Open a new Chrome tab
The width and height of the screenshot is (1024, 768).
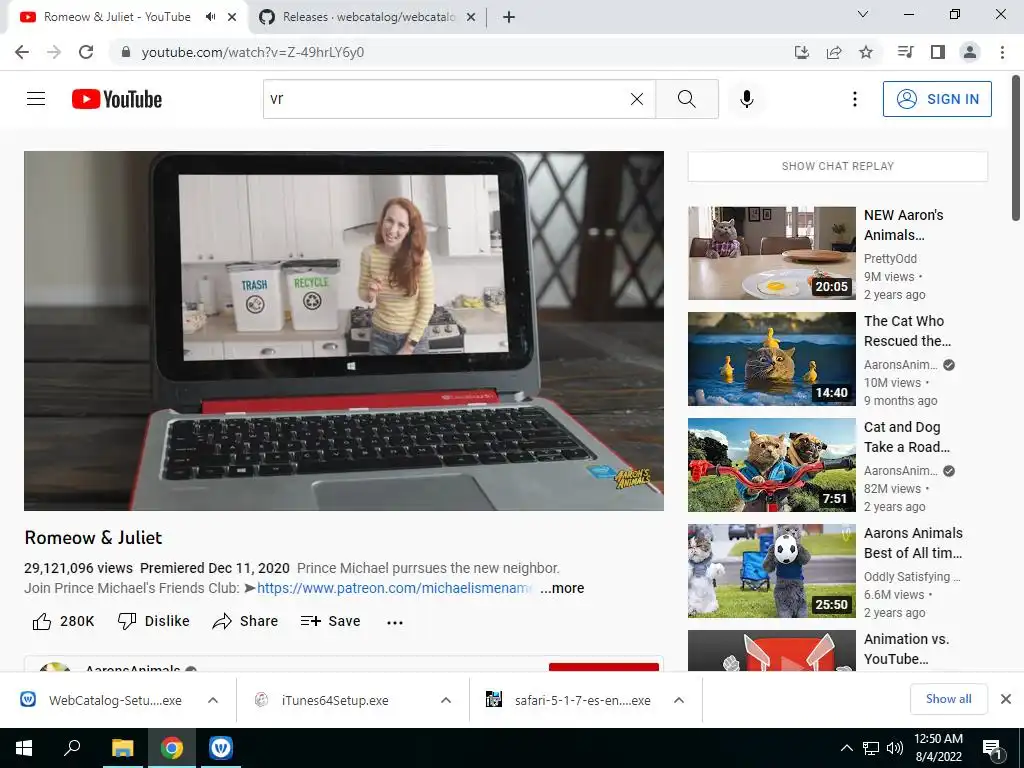click(509, 17)
